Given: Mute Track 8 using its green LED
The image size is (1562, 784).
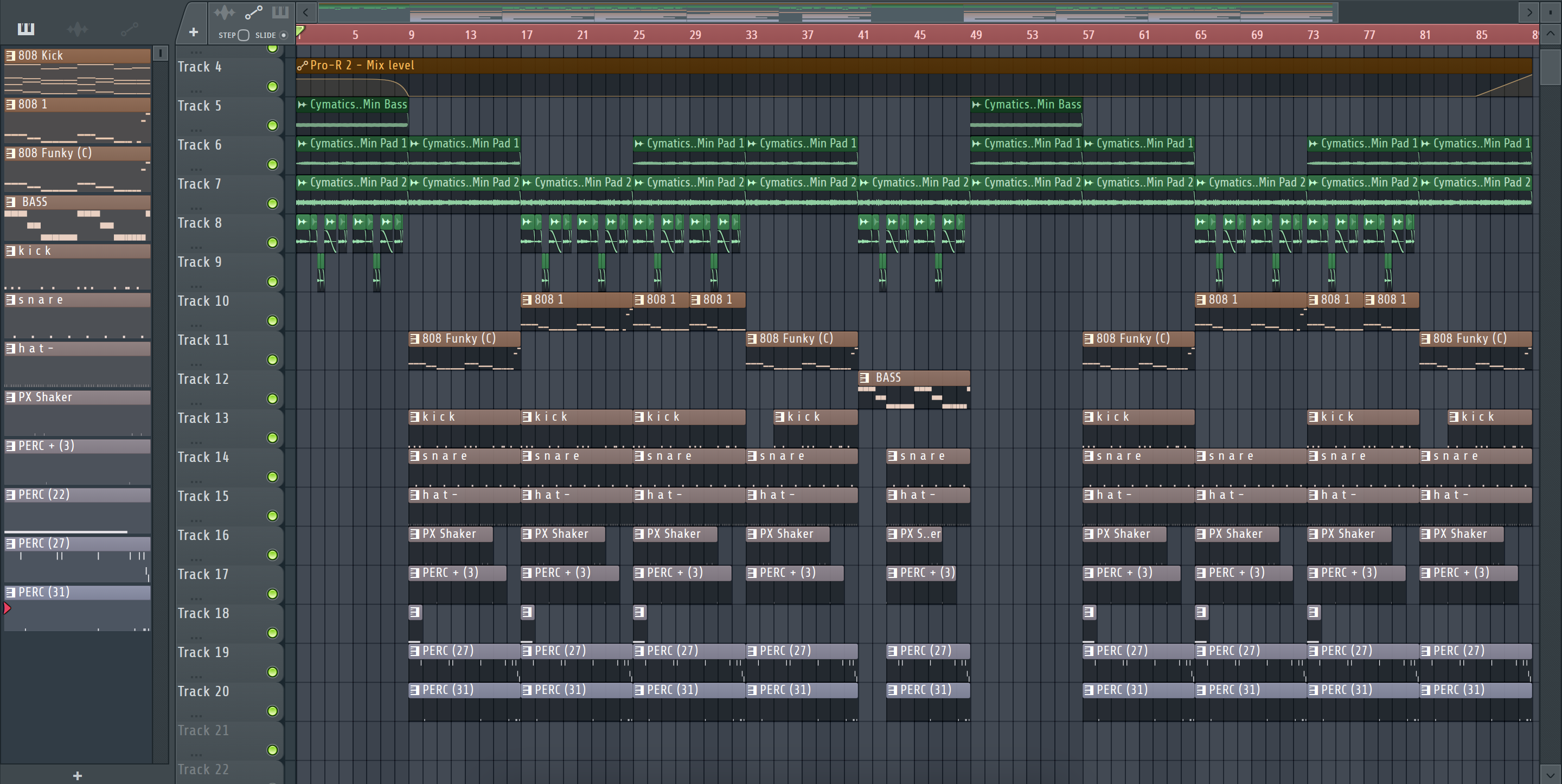Looking at the screenshot, I should point(273,242).
